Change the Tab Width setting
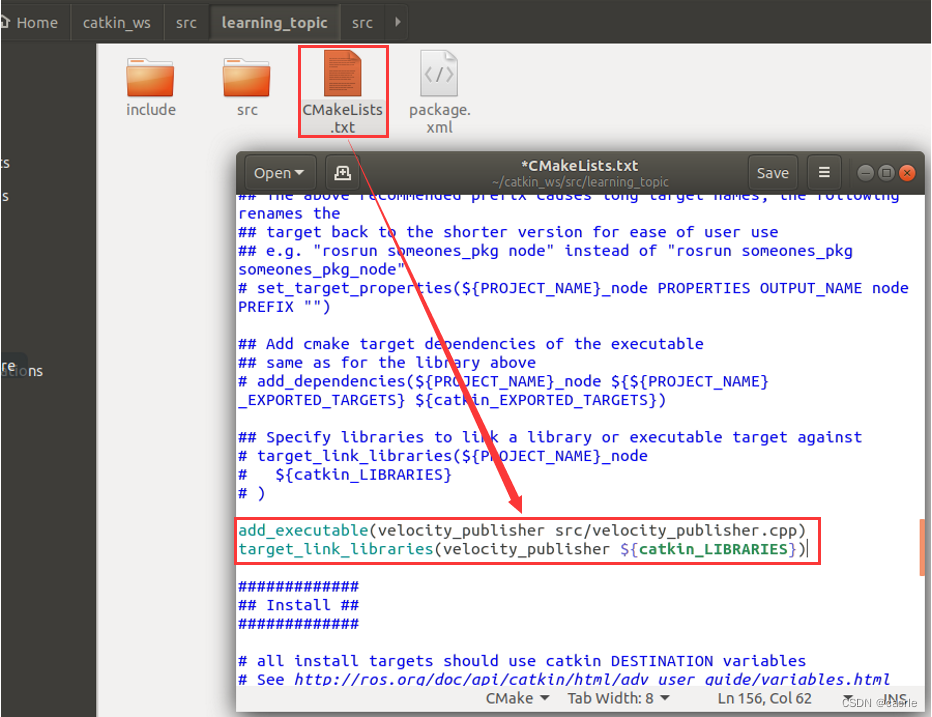The height and width of the screenshot is (717, 932). tap(618, 698)
